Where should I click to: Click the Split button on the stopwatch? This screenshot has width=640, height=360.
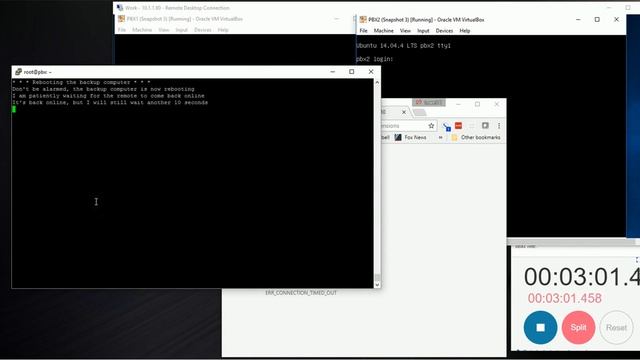(x=578, y=327)
